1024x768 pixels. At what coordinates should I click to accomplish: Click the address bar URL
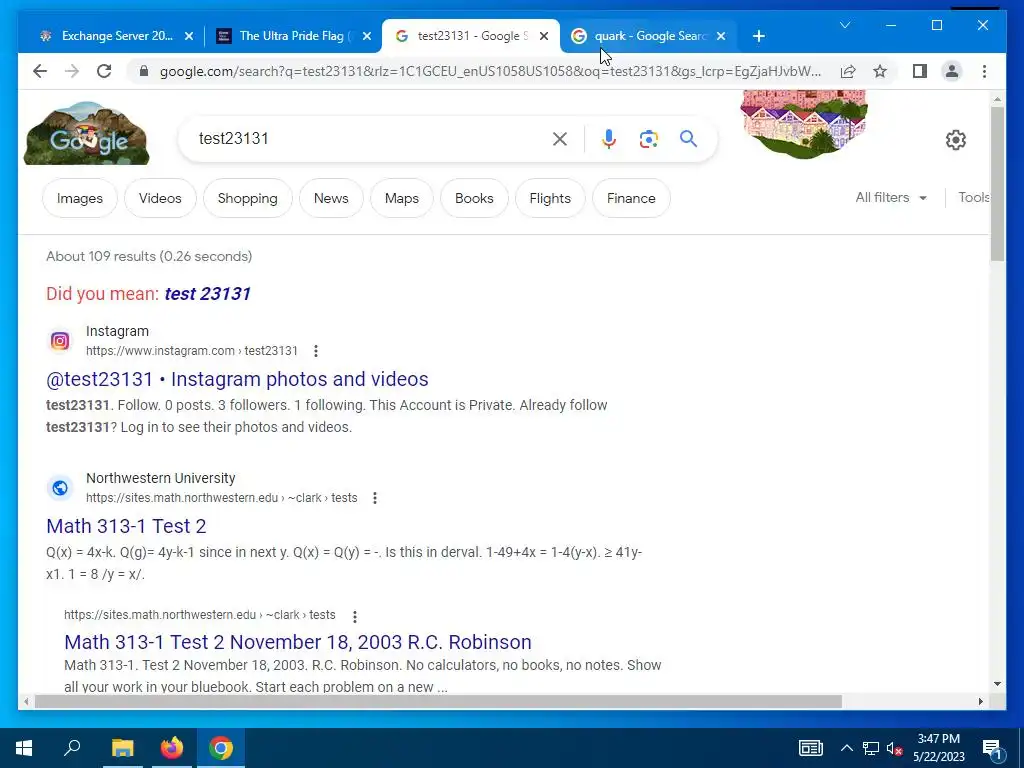tap(490, 71)
